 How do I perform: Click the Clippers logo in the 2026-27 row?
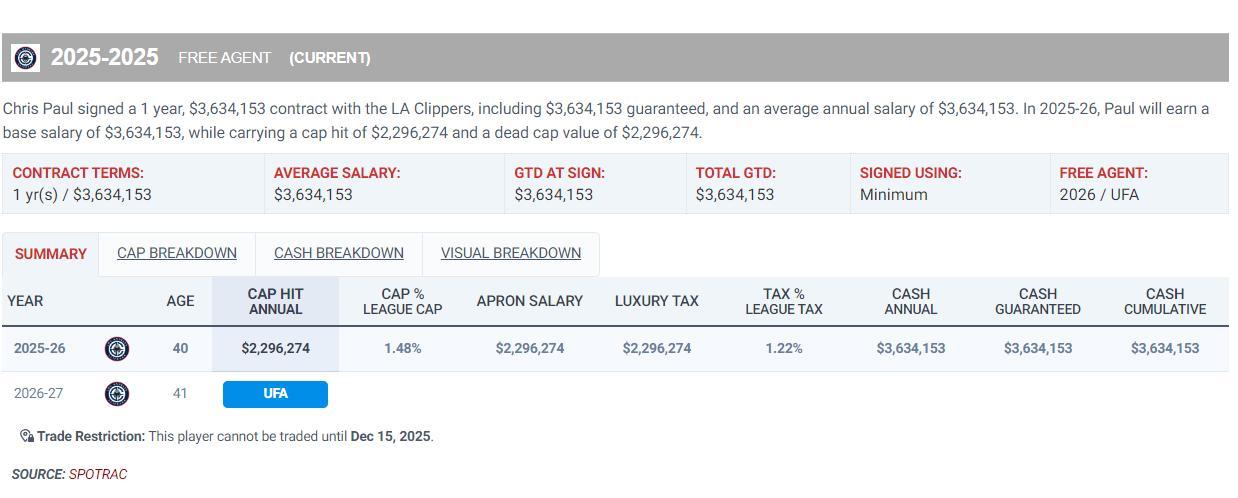117,394
